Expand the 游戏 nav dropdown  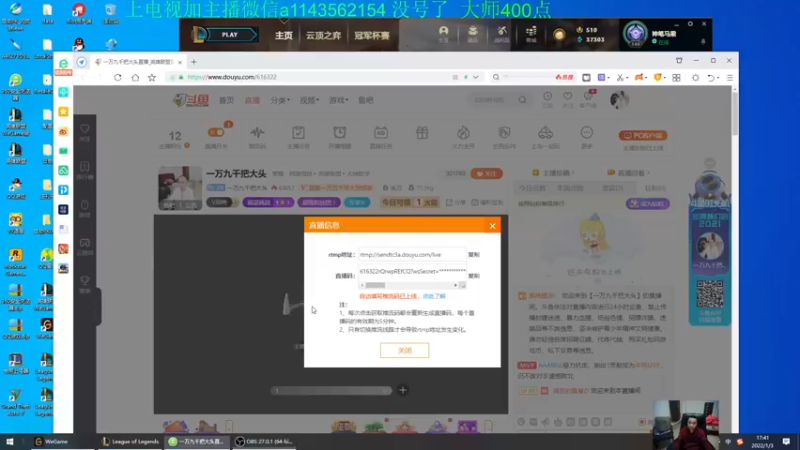click(338, 101)
